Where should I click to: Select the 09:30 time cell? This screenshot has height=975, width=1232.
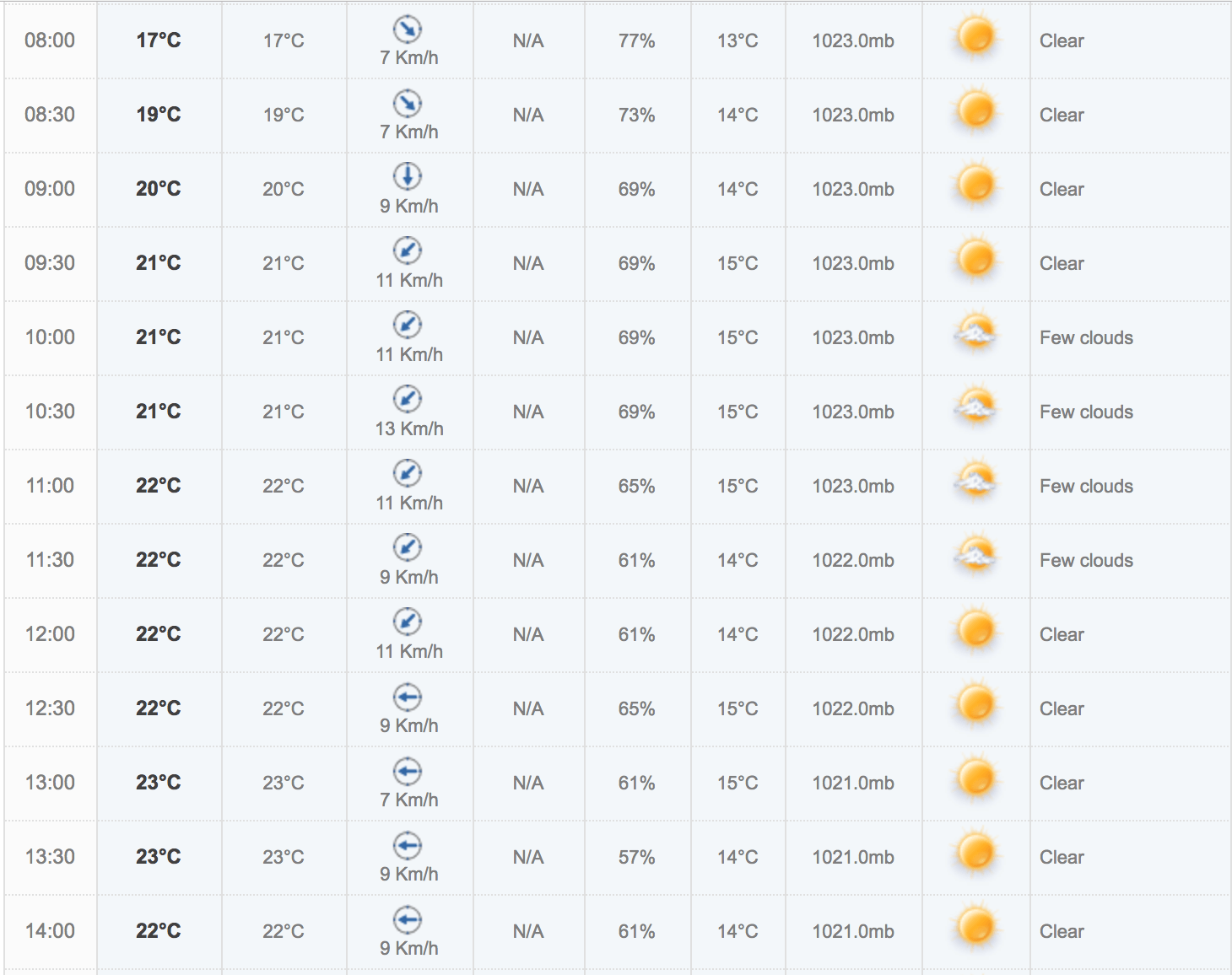[50, 263]
